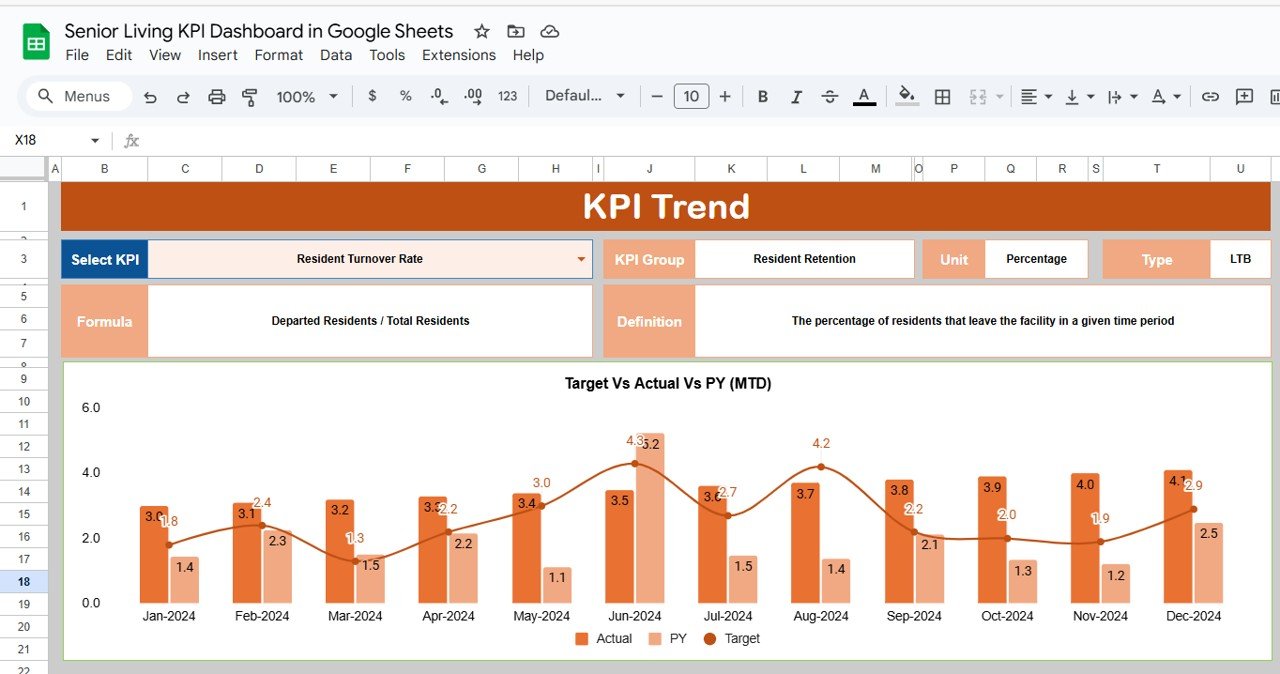Click format as percent button
Image resolution: width=1280 pixels, height=674 pixels.
(405, 96)
